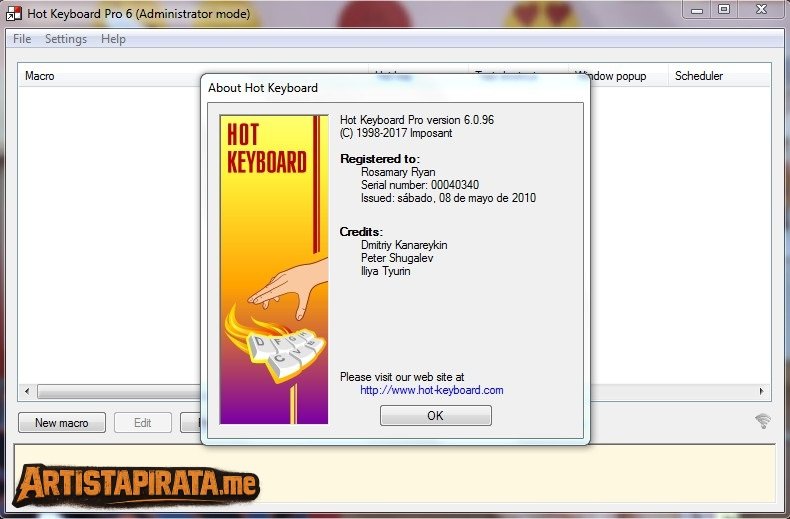Image resolution: width=790 pixels, height=519 pixels.
Task: Open the File menu
Action: 22,39
